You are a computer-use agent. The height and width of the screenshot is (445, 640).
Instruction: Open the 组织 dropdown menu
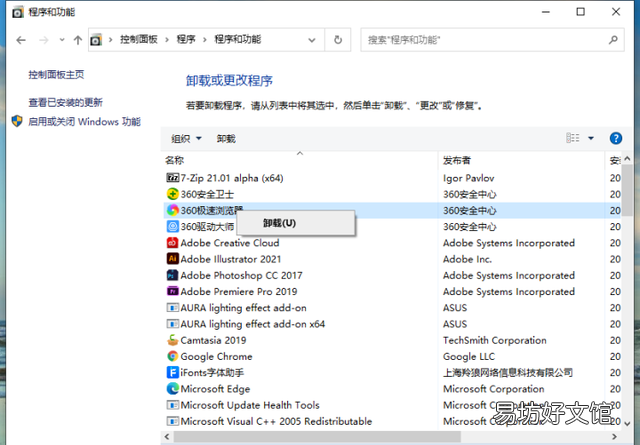coord(186,138)
